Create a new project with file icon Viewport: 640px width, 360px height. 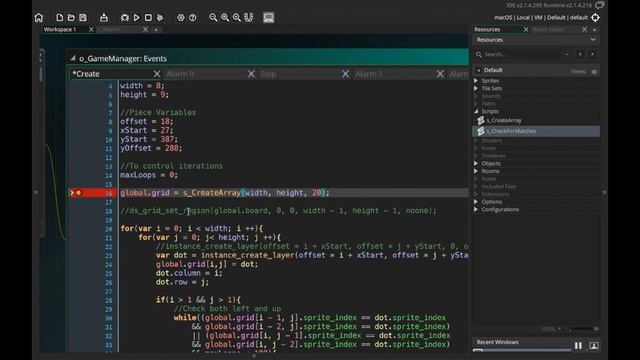point(60,18)
